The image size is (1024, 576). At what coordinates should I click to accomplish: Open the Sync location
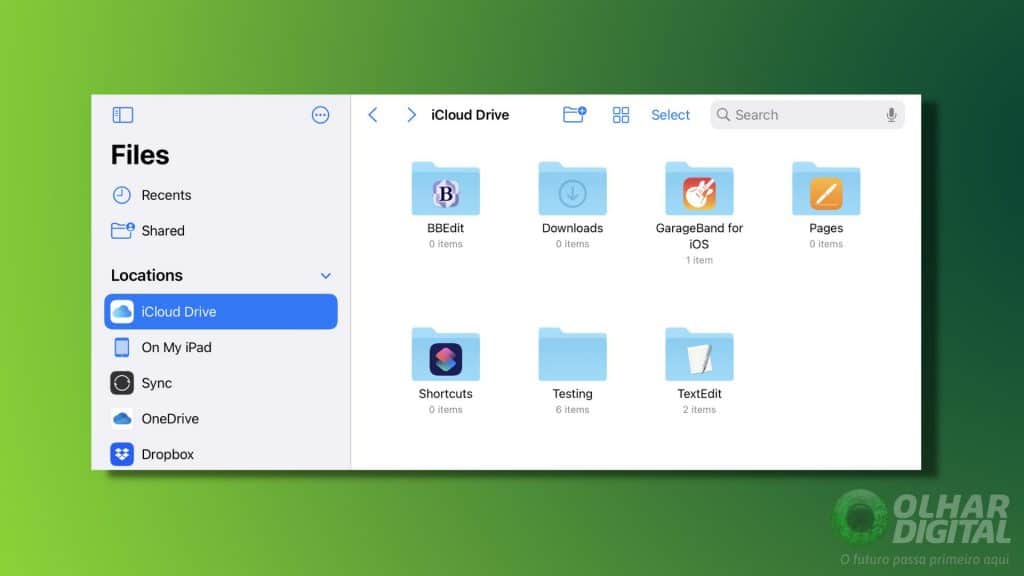[221, 383]
